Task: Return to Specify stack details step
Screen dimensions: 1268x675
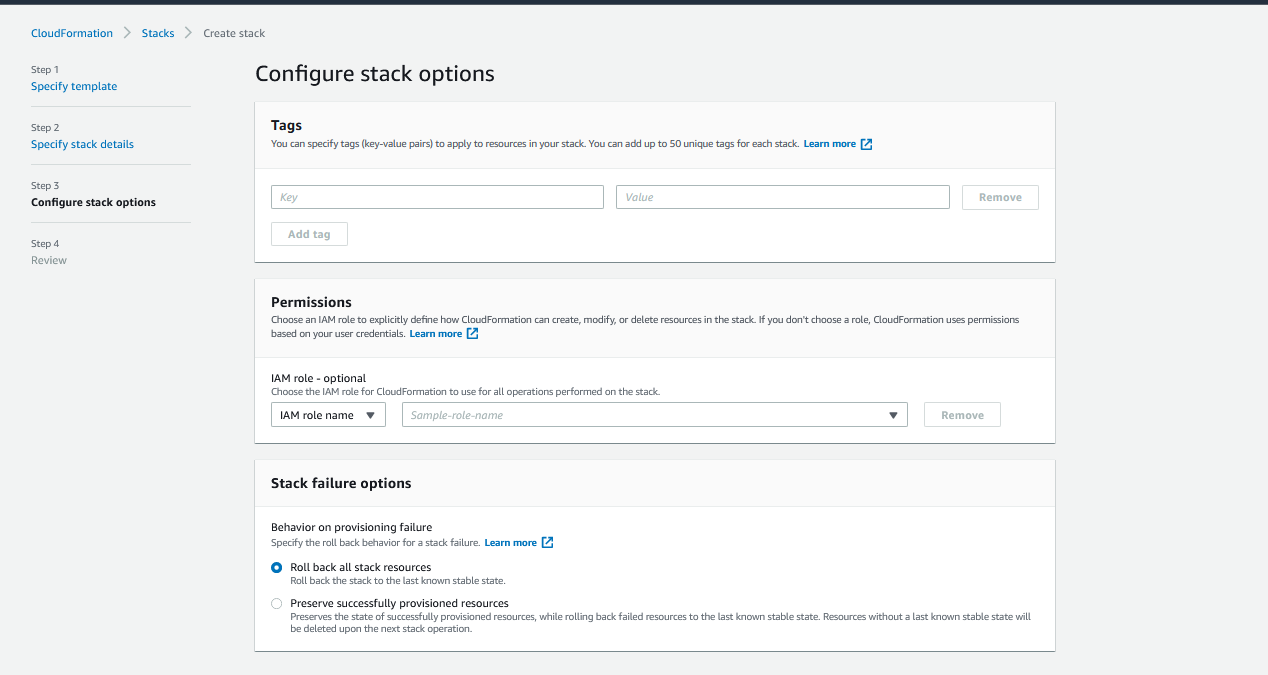Action: pos(82,144)
